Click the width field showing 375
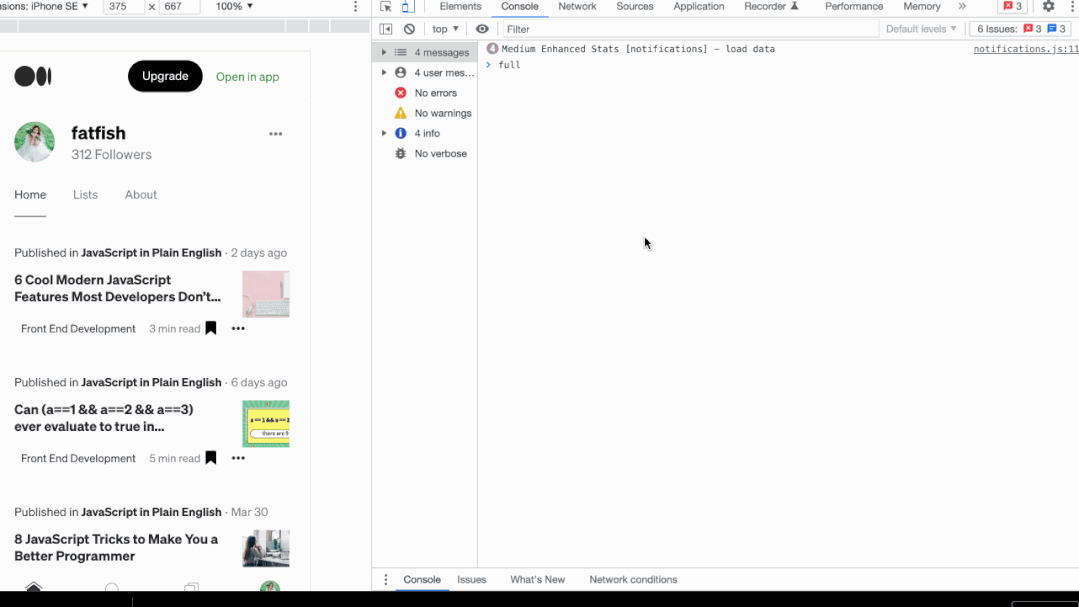 (x=123, y=6)
